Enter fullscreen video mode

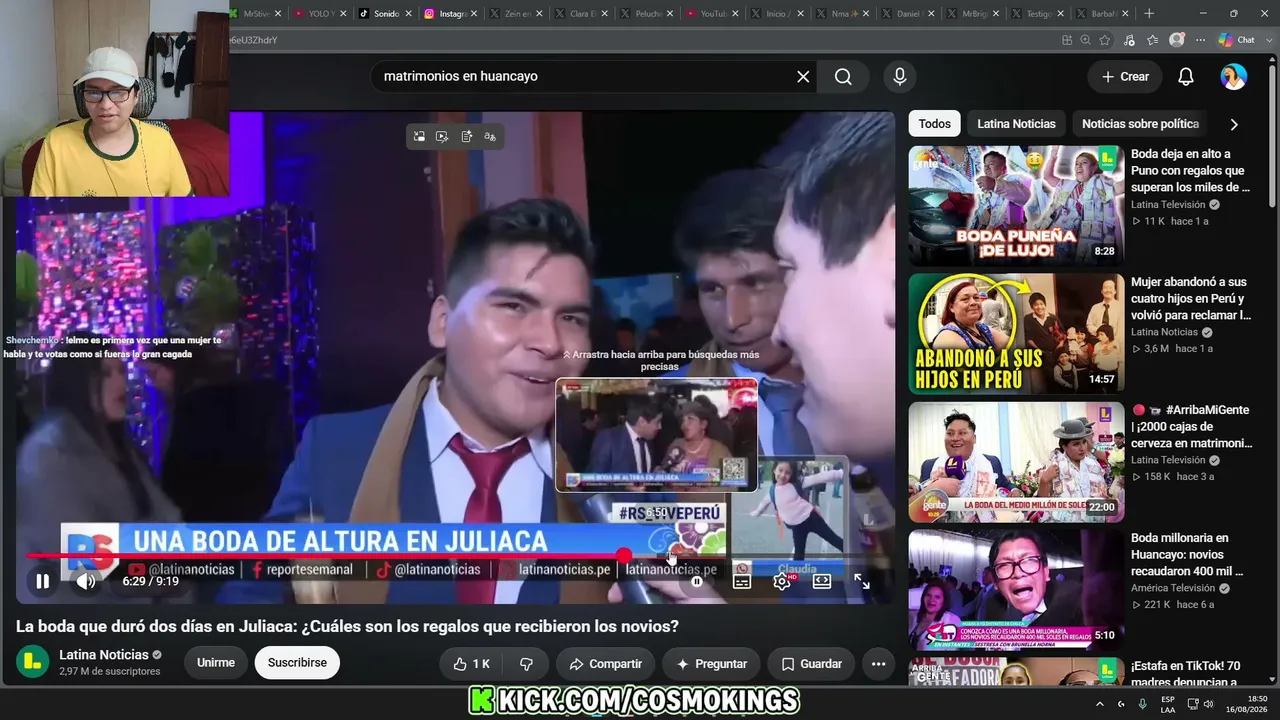862,581
